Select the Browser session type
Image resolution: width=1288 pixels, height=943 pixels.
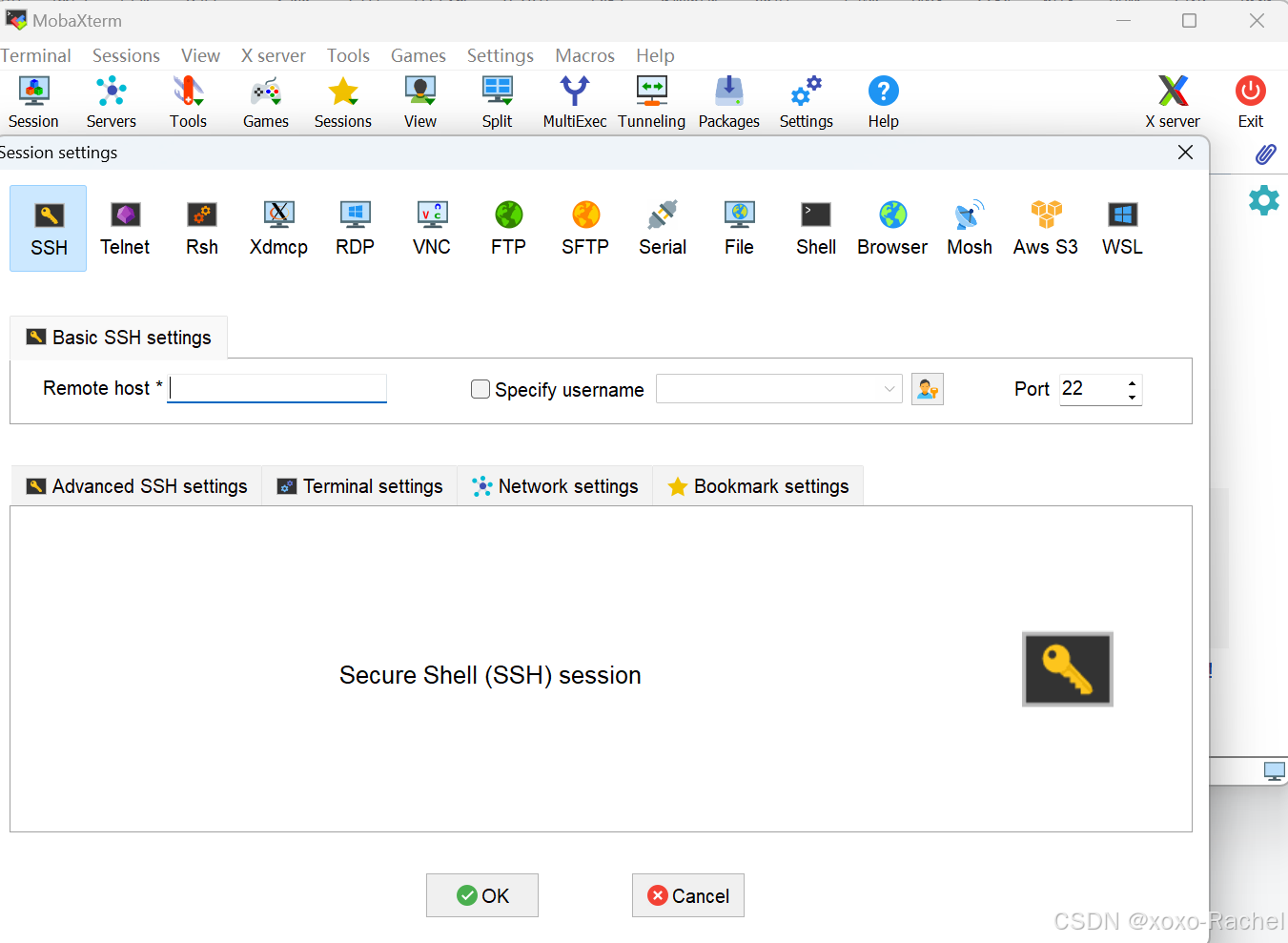(892, 229)
